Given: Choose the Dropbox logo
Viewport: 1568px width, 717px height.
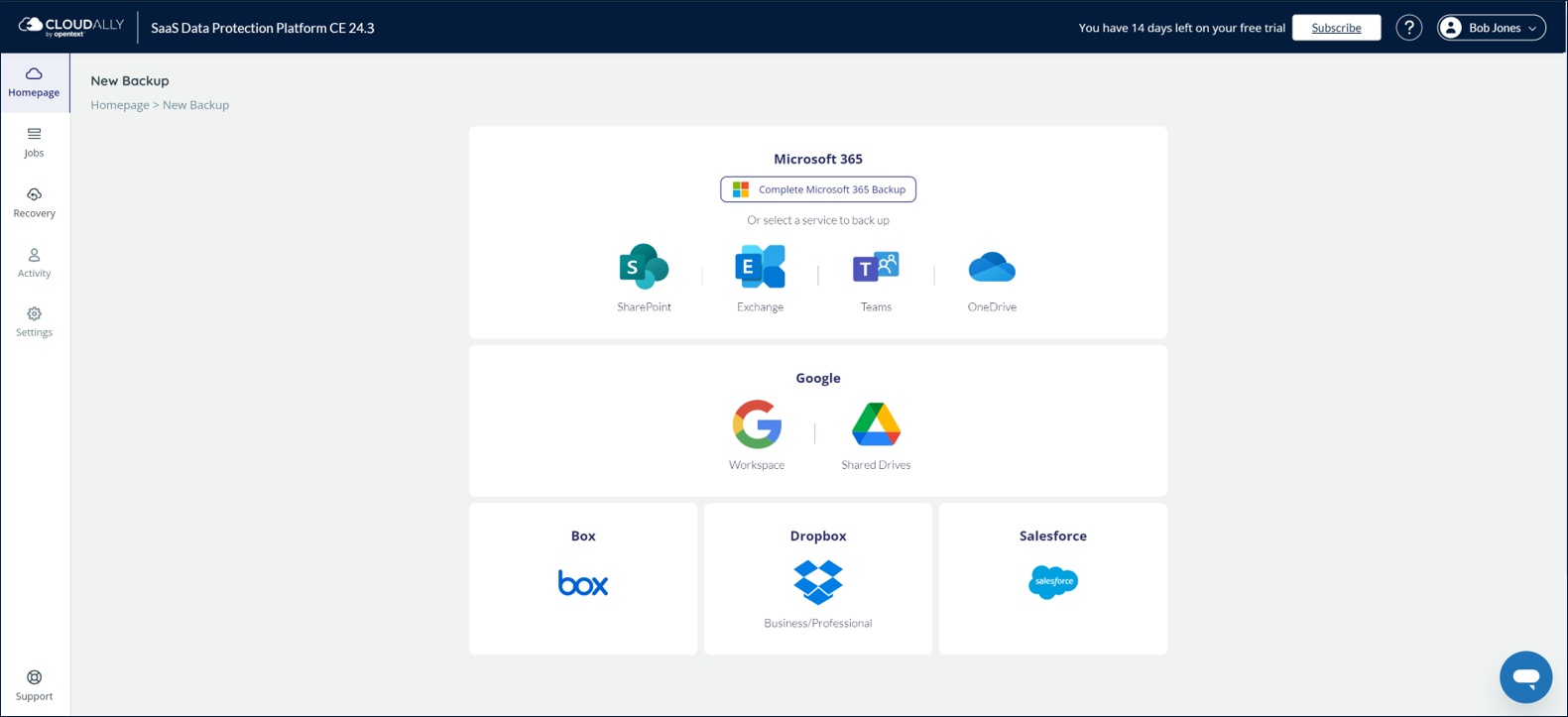Looking at the screenshot, I should [x=818, y=582].
